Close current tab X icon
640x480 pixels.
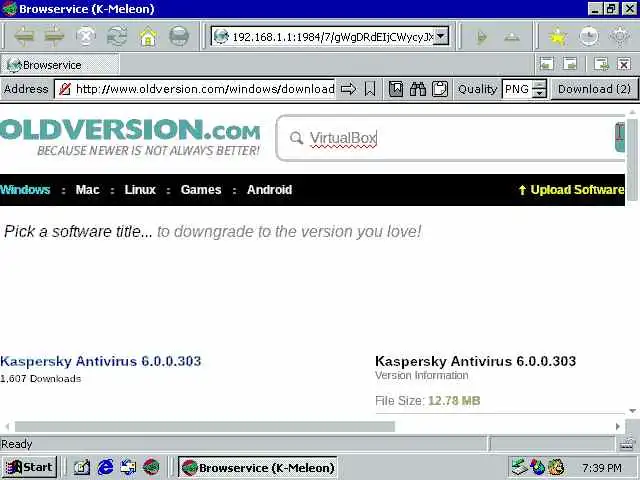pyautogui.click(x=624, y=64)
